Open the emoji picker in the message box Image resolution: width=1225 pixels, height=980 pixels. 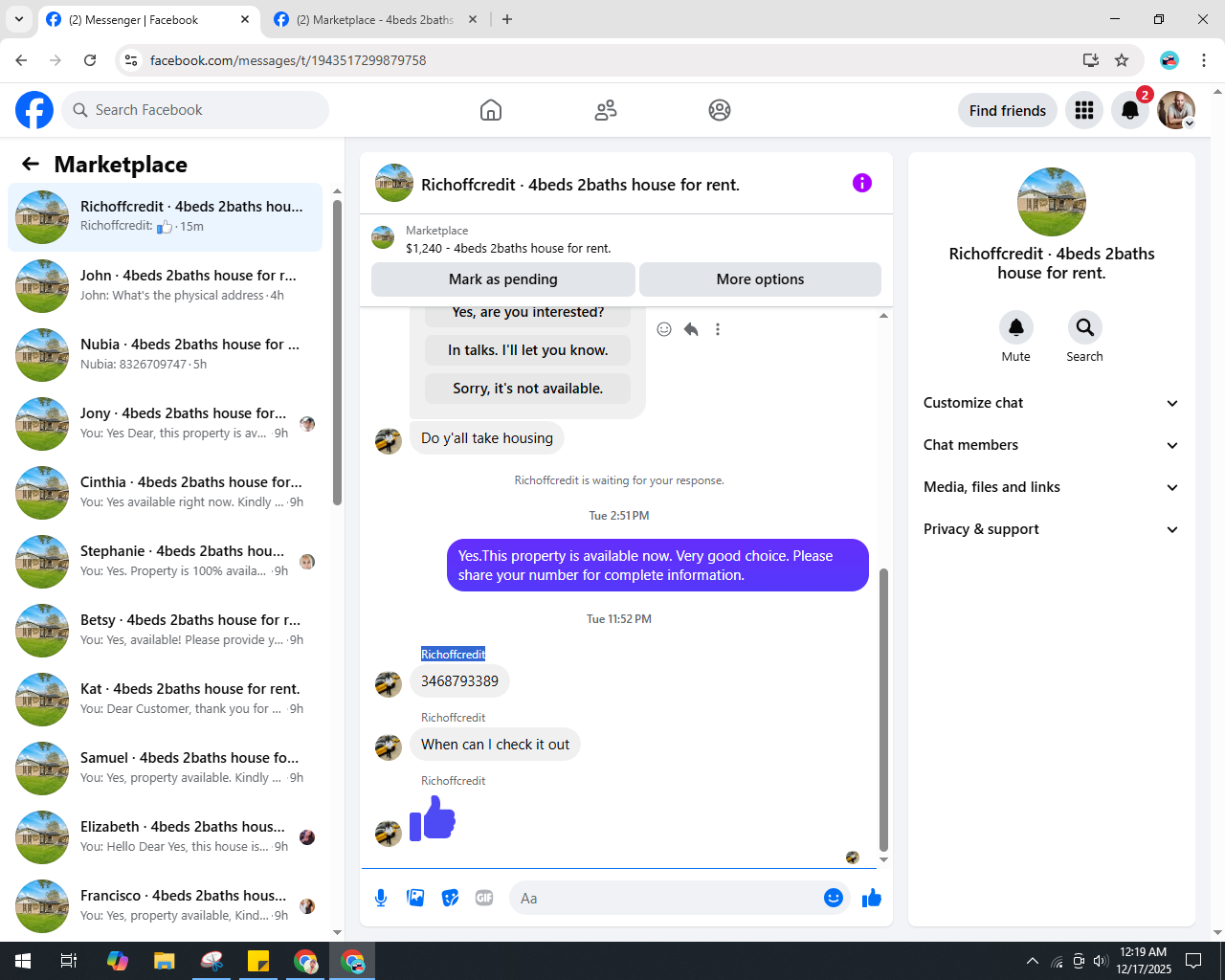coord(834,898)
